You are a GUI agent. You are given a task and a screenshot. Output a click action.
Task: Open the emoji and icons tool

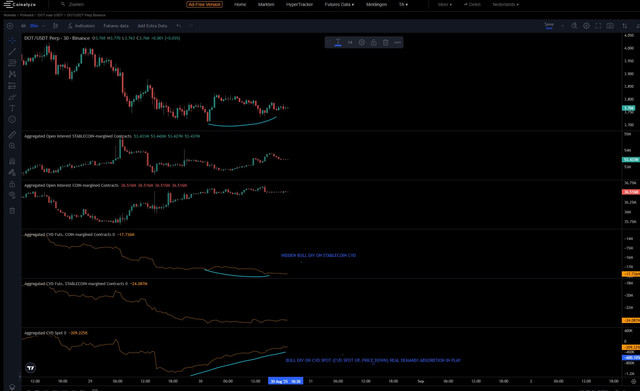[x=12, y=120]
